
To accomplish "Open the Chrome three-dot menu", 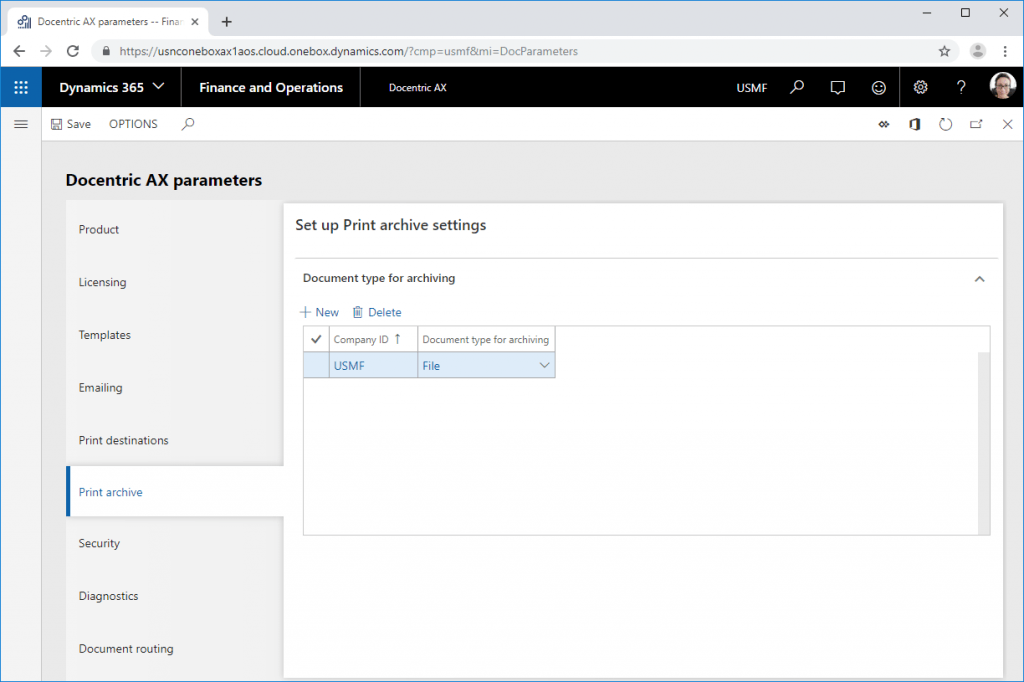I will [1005, 51].
